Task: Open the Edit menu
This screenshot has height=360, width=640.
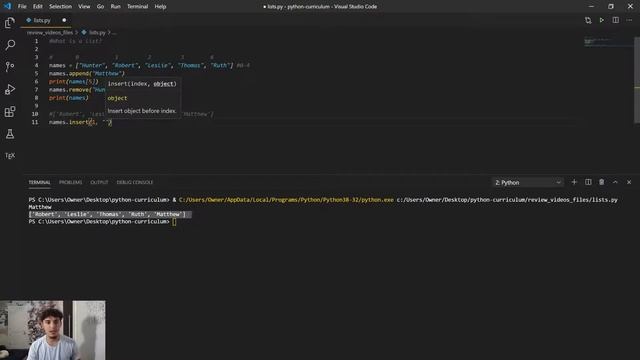Action: (x=38, y=7)
